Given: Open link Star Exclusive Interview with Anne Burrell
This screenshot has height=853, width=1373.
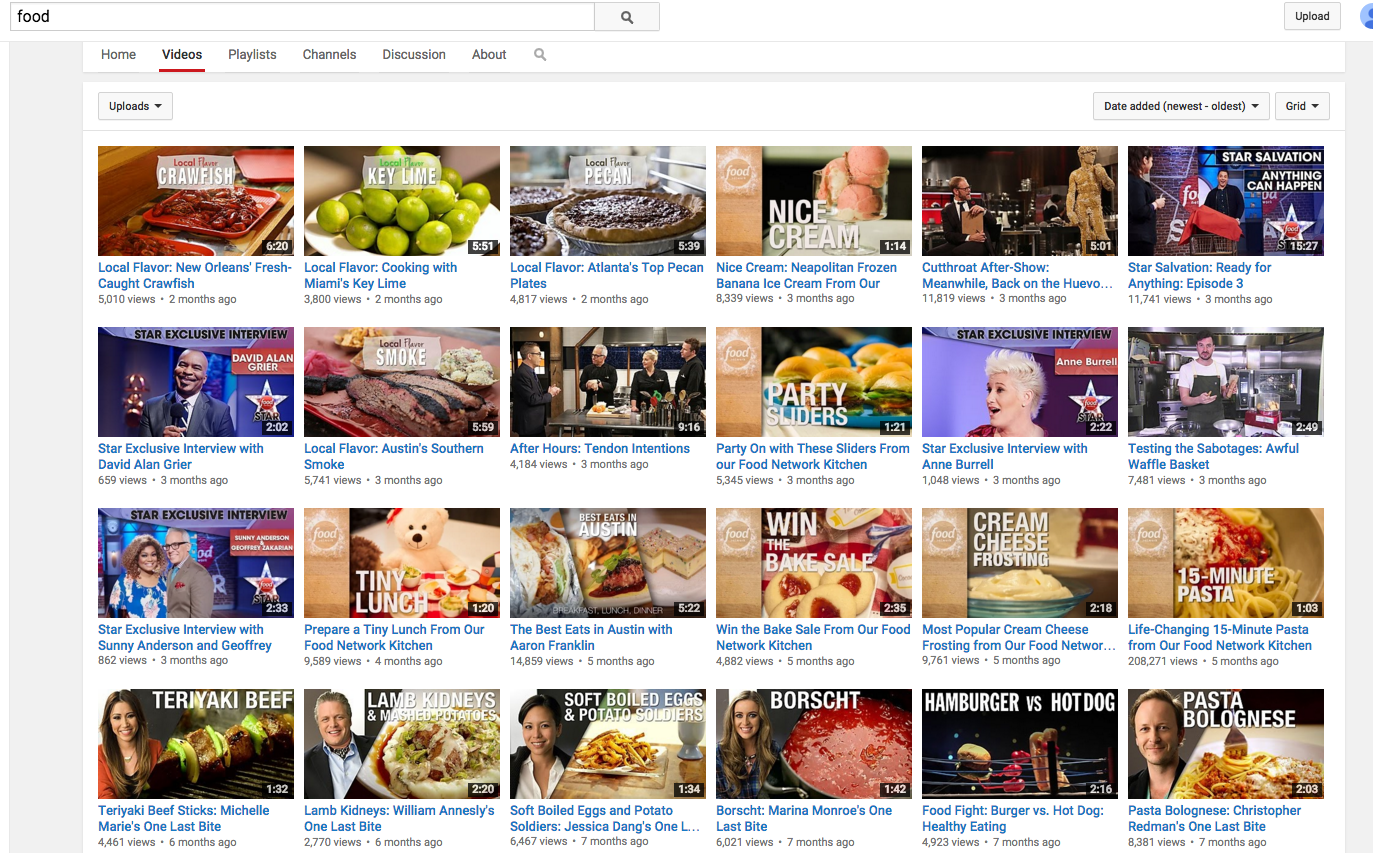Looking at the screenshot, I should (1005, 457).
